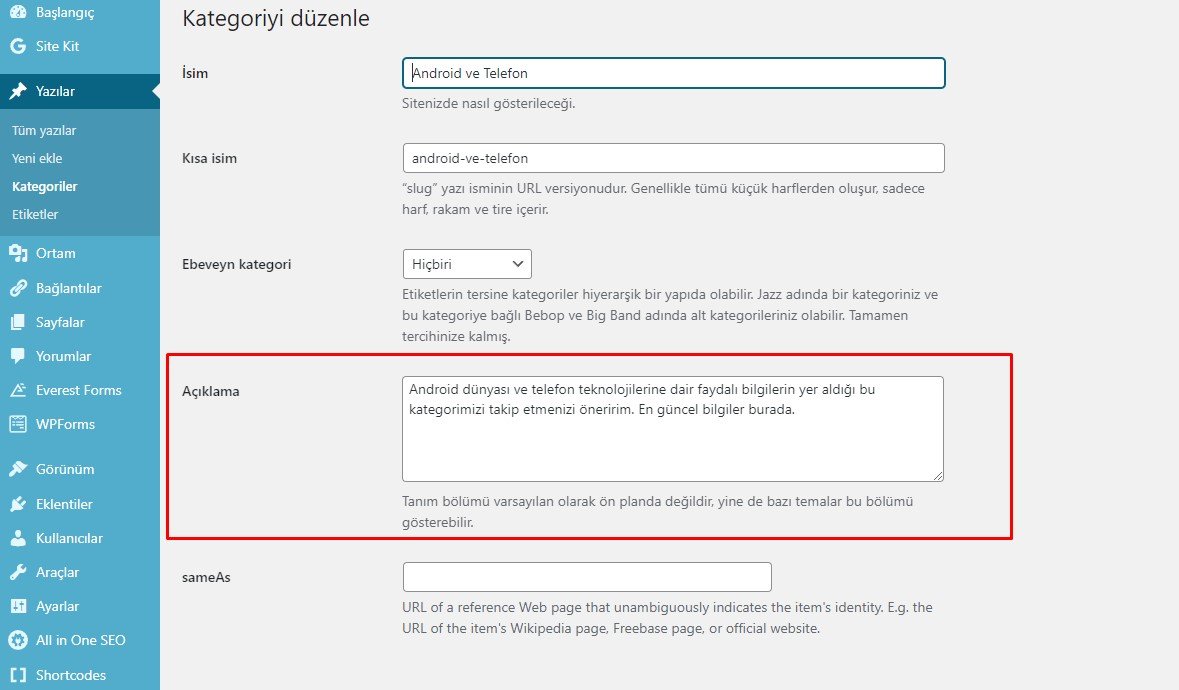Open the Ortam media icon
This screenshot has width=1179, height=690.
point(18,253)
